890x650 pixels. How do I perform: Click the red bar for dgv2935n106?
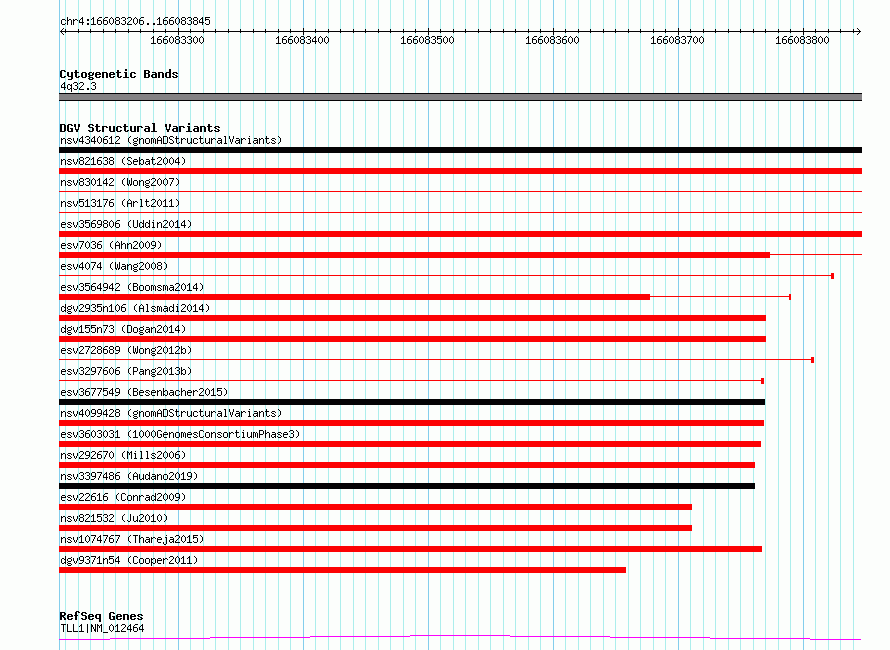[413, 318]
